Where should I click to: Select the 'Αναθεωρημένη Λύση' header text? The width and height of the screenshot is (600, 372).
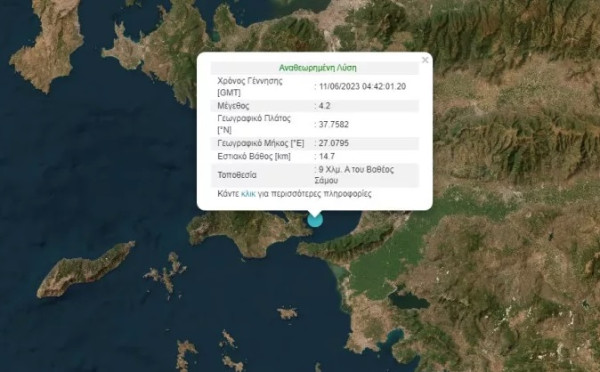(x=318, y=68)
